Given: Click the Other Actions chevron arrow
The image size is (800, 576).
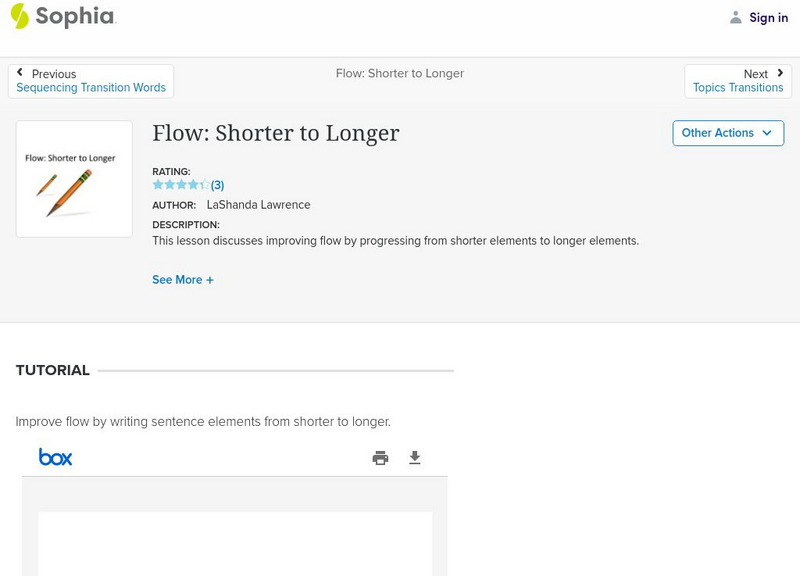Looking at the screenshot, I should tap(767, 133).
